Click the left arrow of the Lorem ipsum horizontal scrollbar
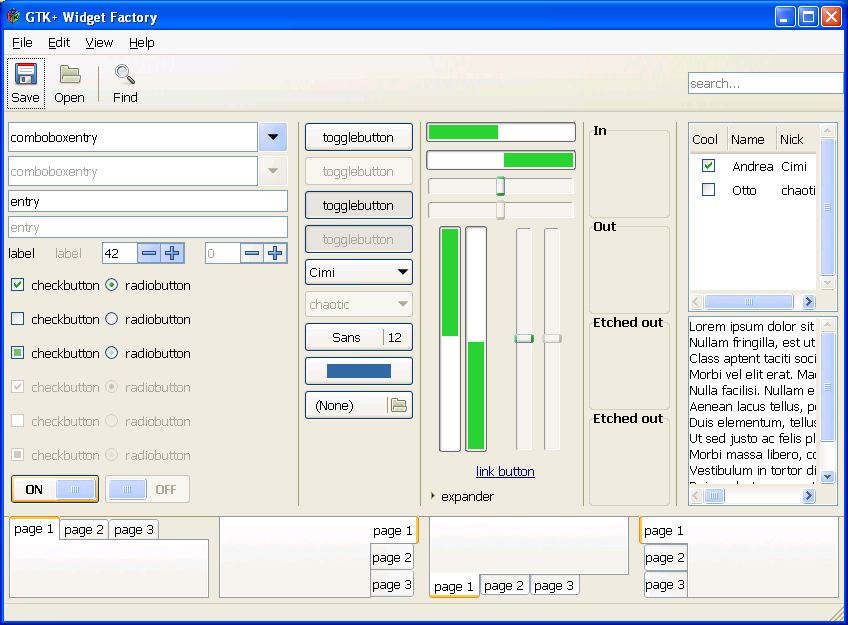This screenshot has width=848, height=625. (x=696, y=495)
